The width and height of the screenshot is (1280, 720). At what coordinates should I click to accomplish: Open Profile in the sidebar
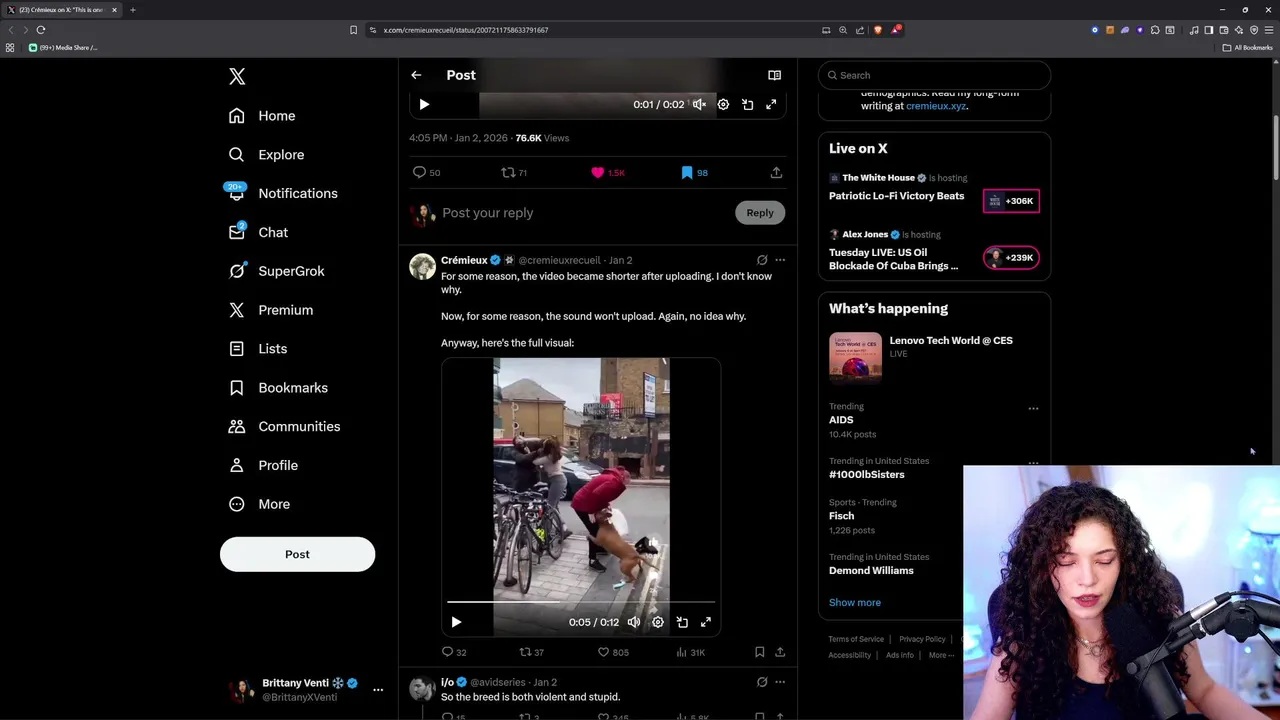[263, 466]
